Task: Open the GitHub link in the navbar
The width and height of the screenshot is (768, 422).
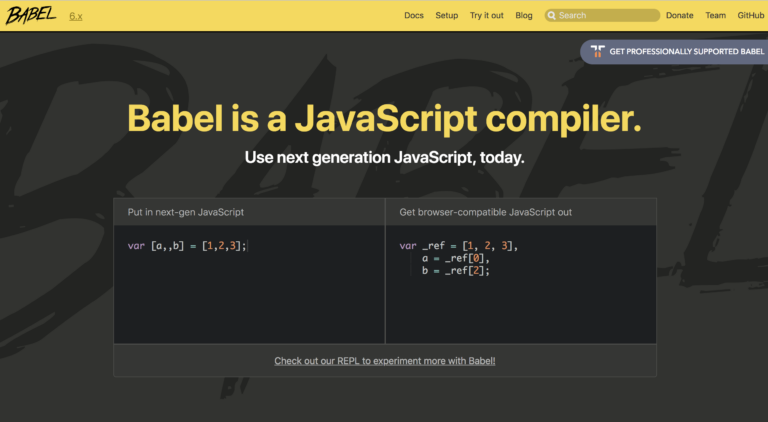Action: 751,16
